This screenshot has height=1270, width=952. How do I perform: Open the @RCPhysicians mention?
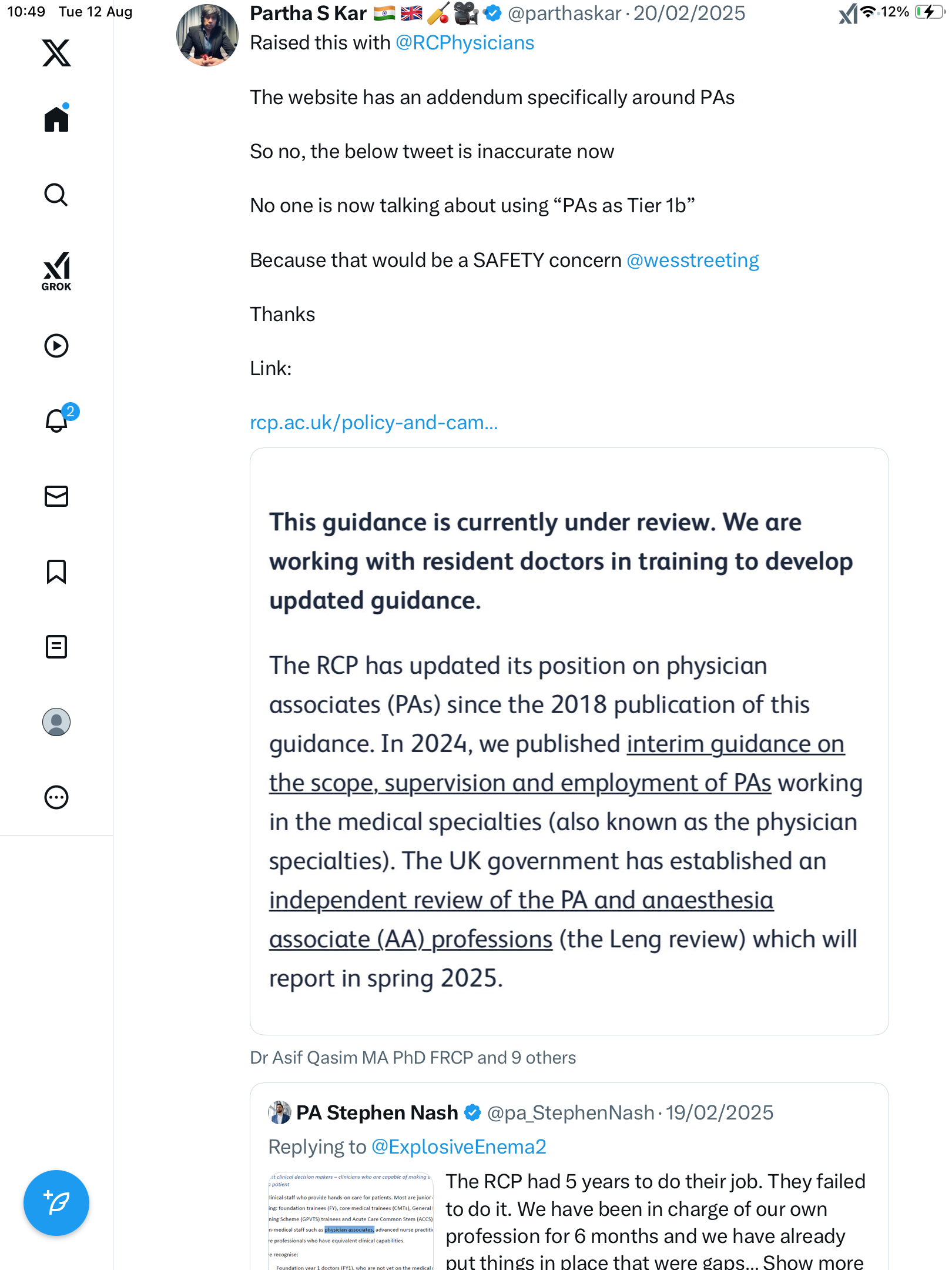coord(465,43)
